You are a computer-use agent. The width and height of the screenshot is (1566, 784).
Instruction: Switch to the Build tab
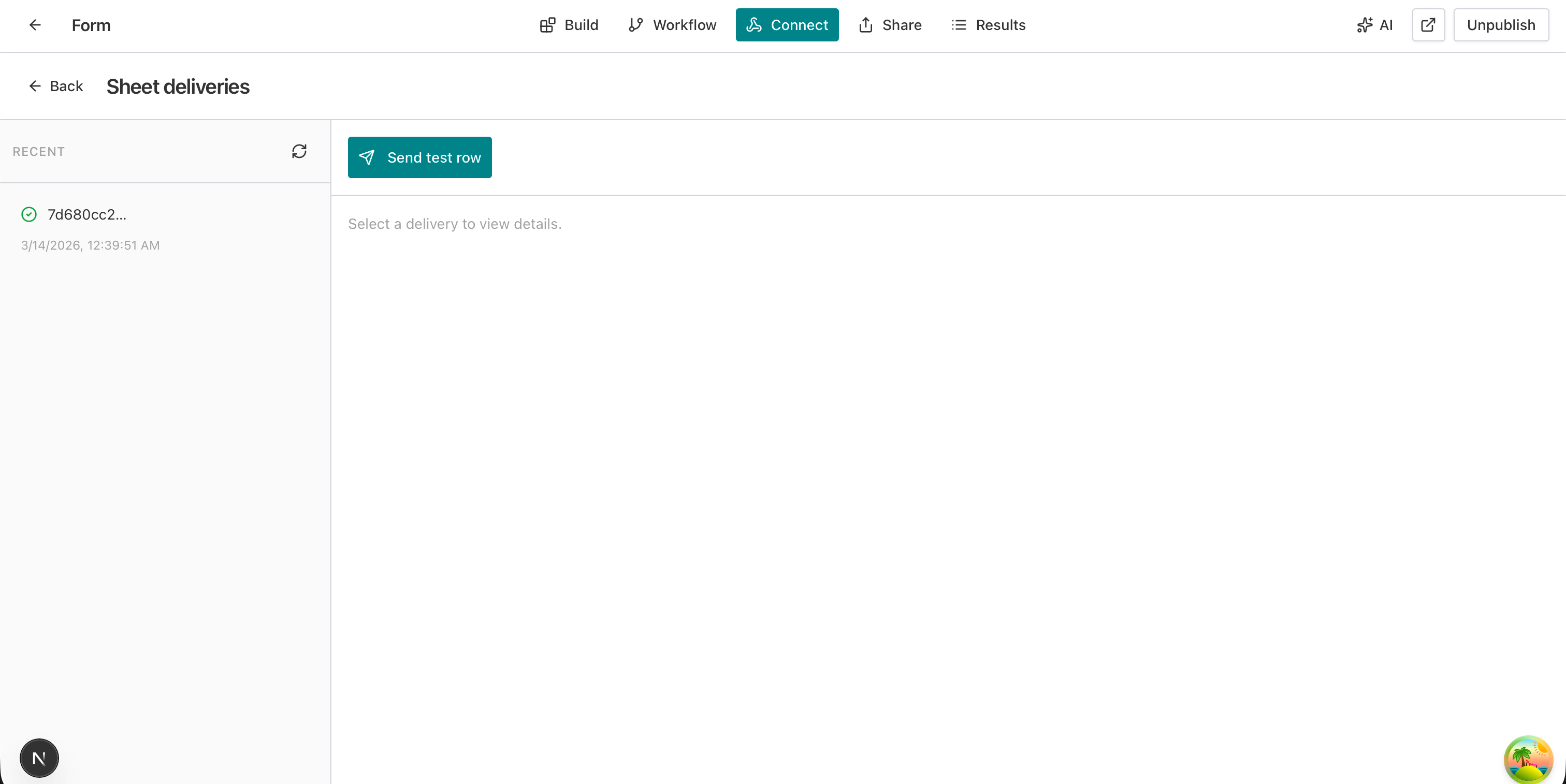pyautogui.click(x=569, y=25)
